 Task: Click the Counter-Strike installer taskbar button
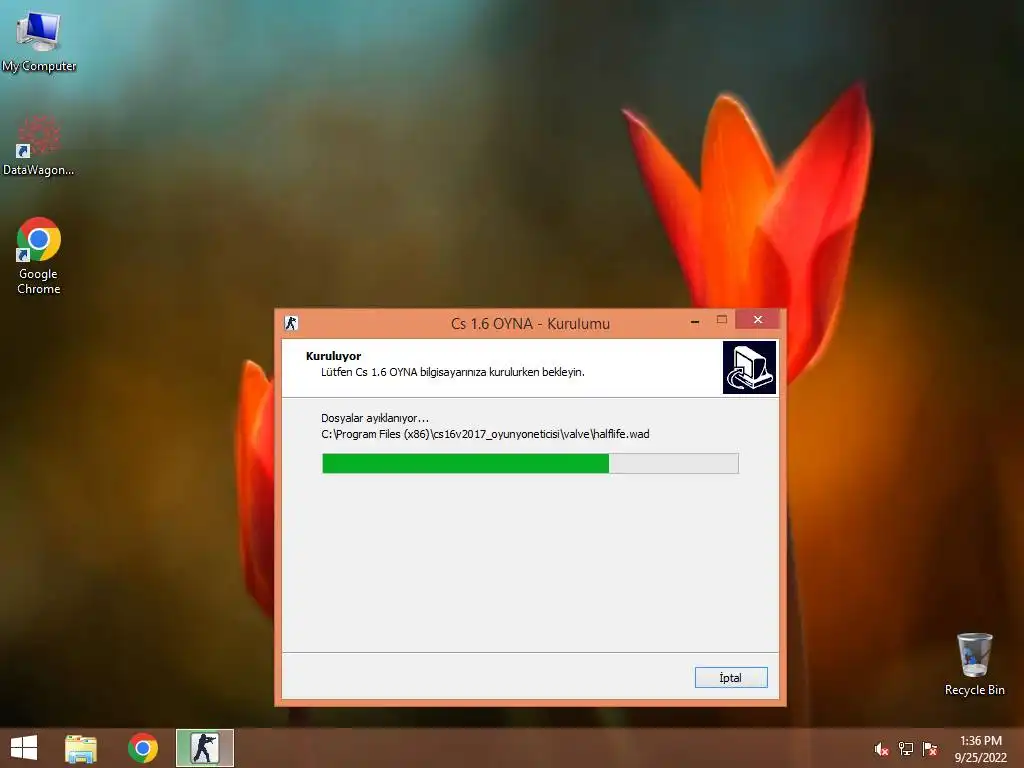point(204,748)
